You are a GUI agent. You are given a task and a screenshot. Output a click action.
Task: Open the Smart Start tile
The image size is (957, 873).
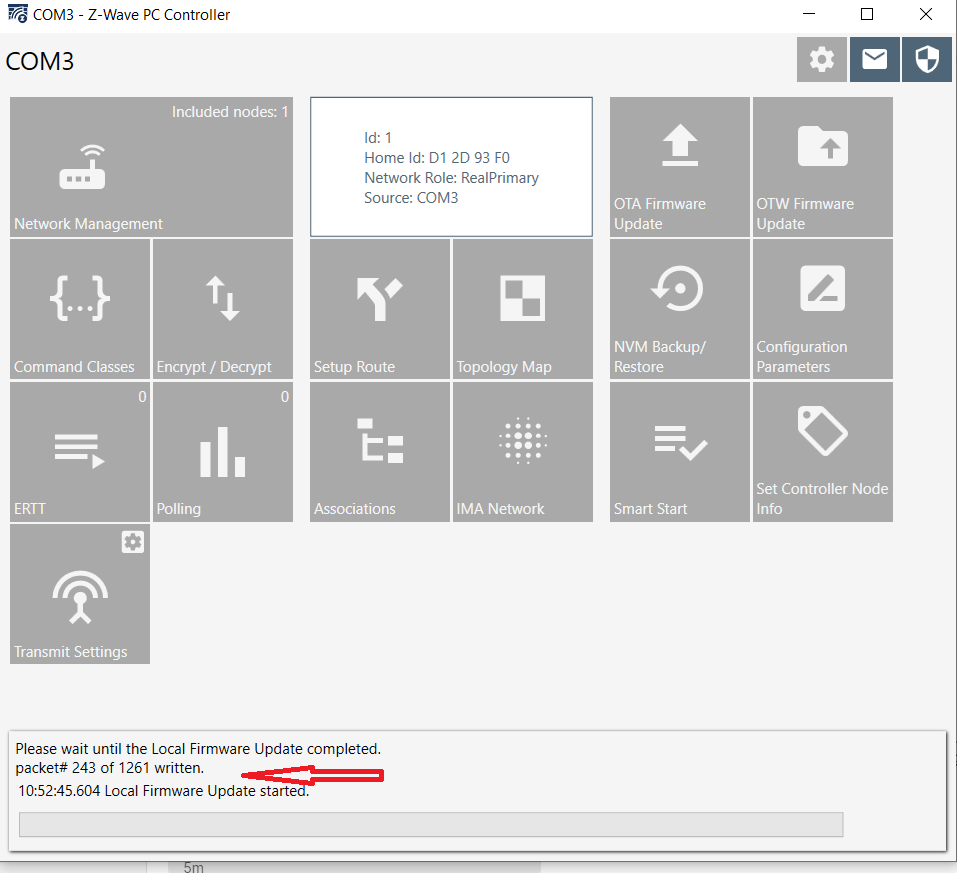(680, 452)
